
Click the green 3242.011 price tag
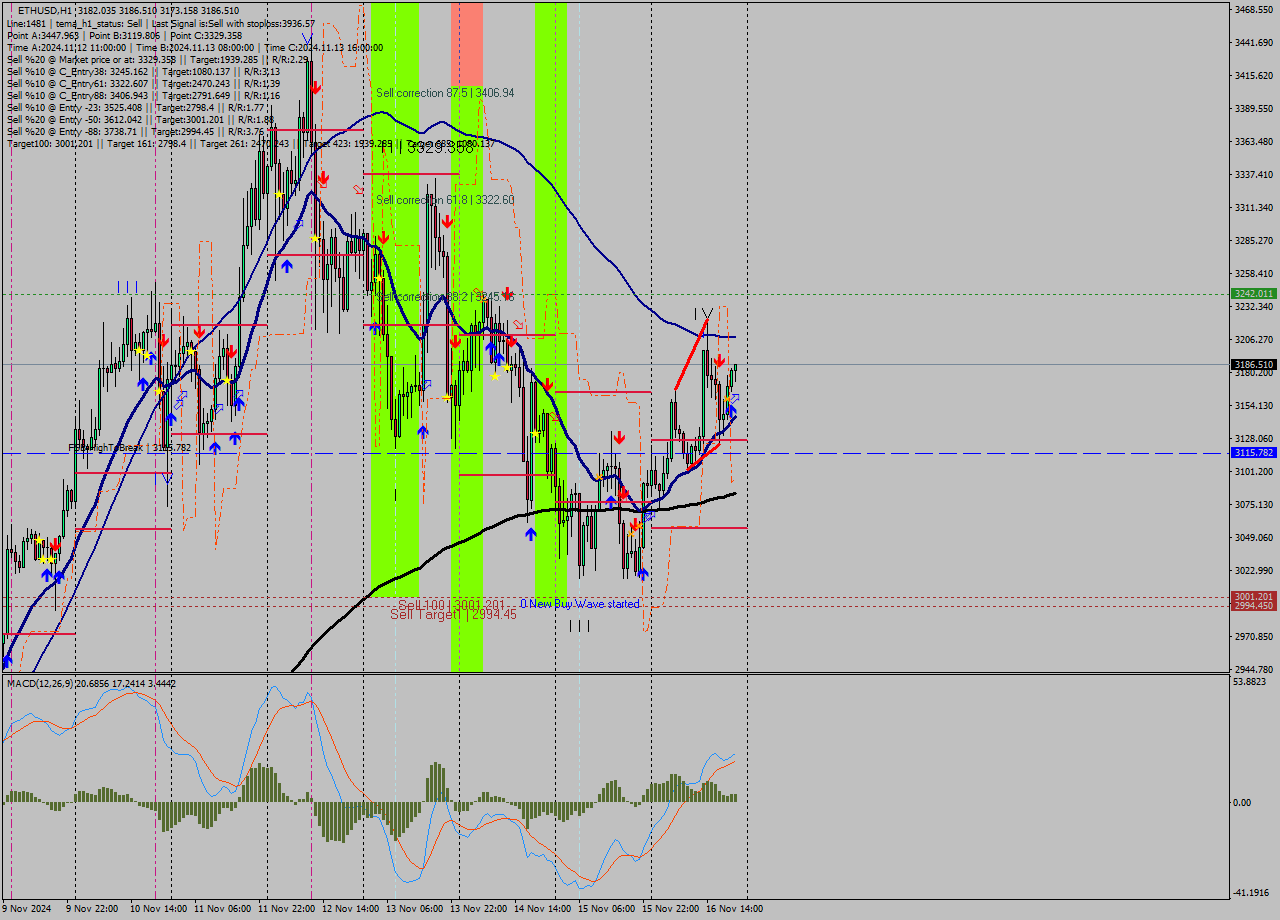point(1253,293)
